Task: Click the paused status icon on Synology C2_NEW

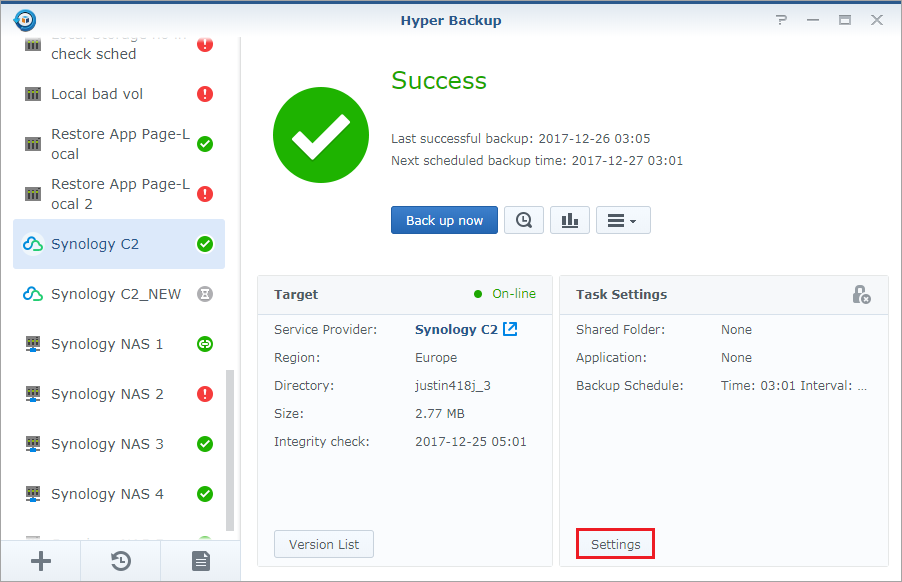Action: tap(205, 293)
